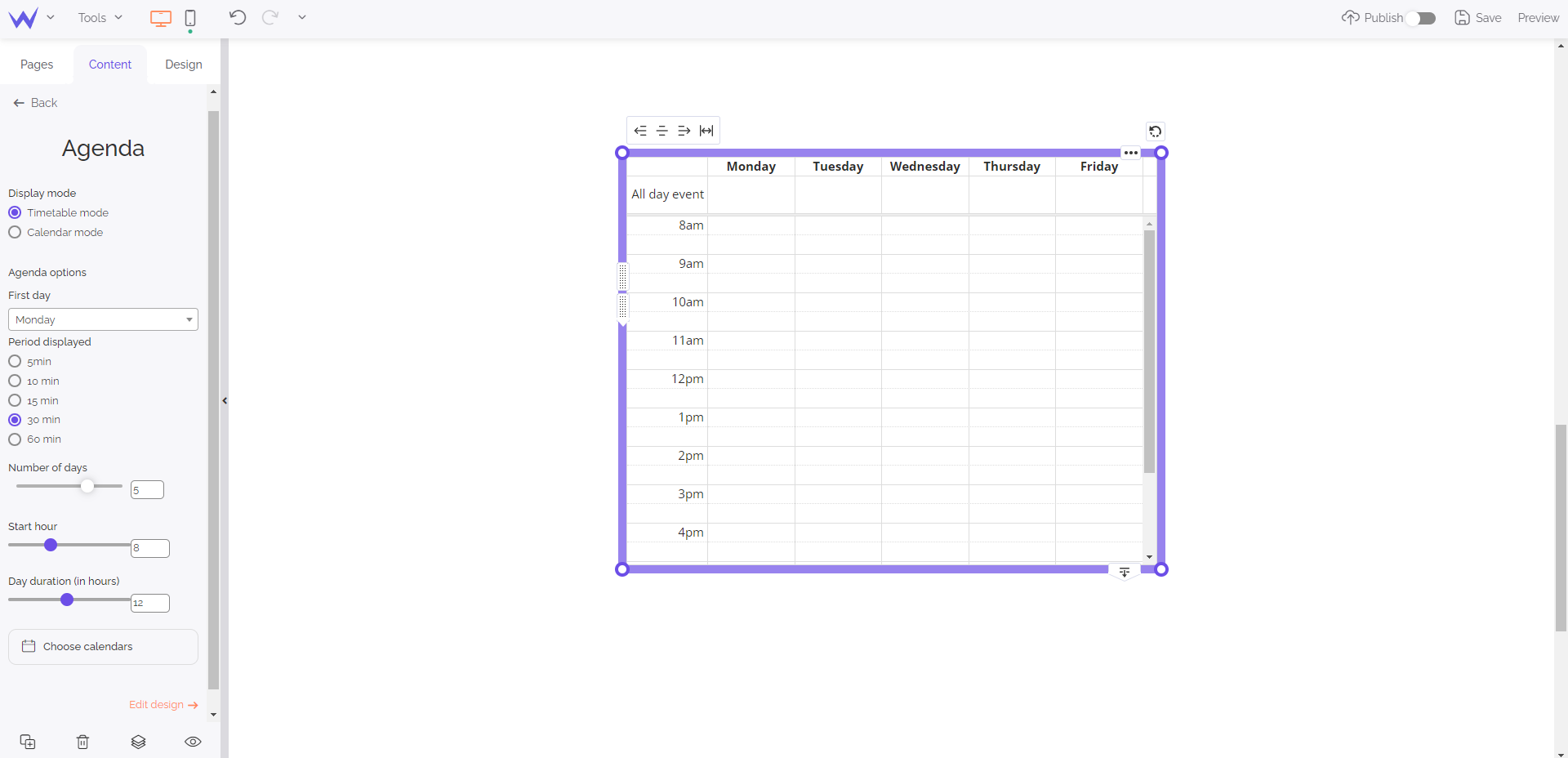Undo the last action
This screenshot has height=758, width=1568.
[x=238, y=17]
